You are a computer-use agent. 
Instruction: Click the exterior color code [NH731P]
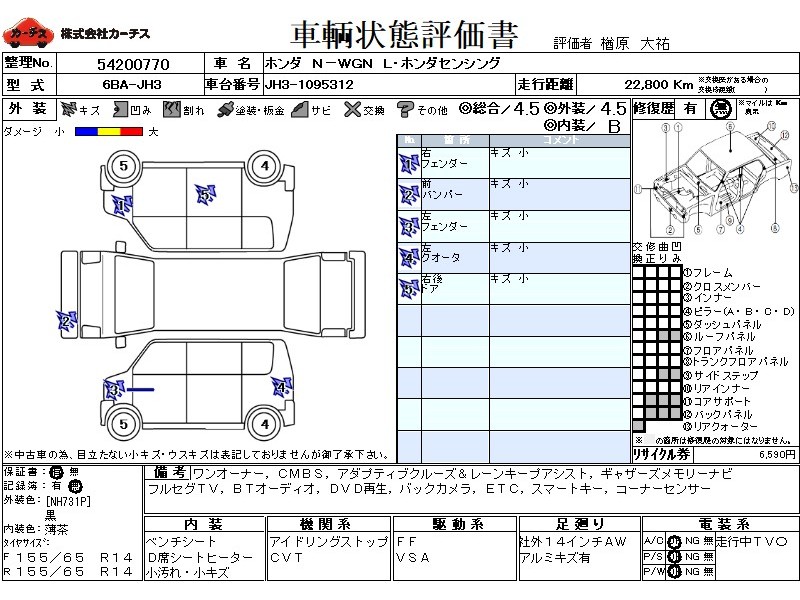click(68, 502)
